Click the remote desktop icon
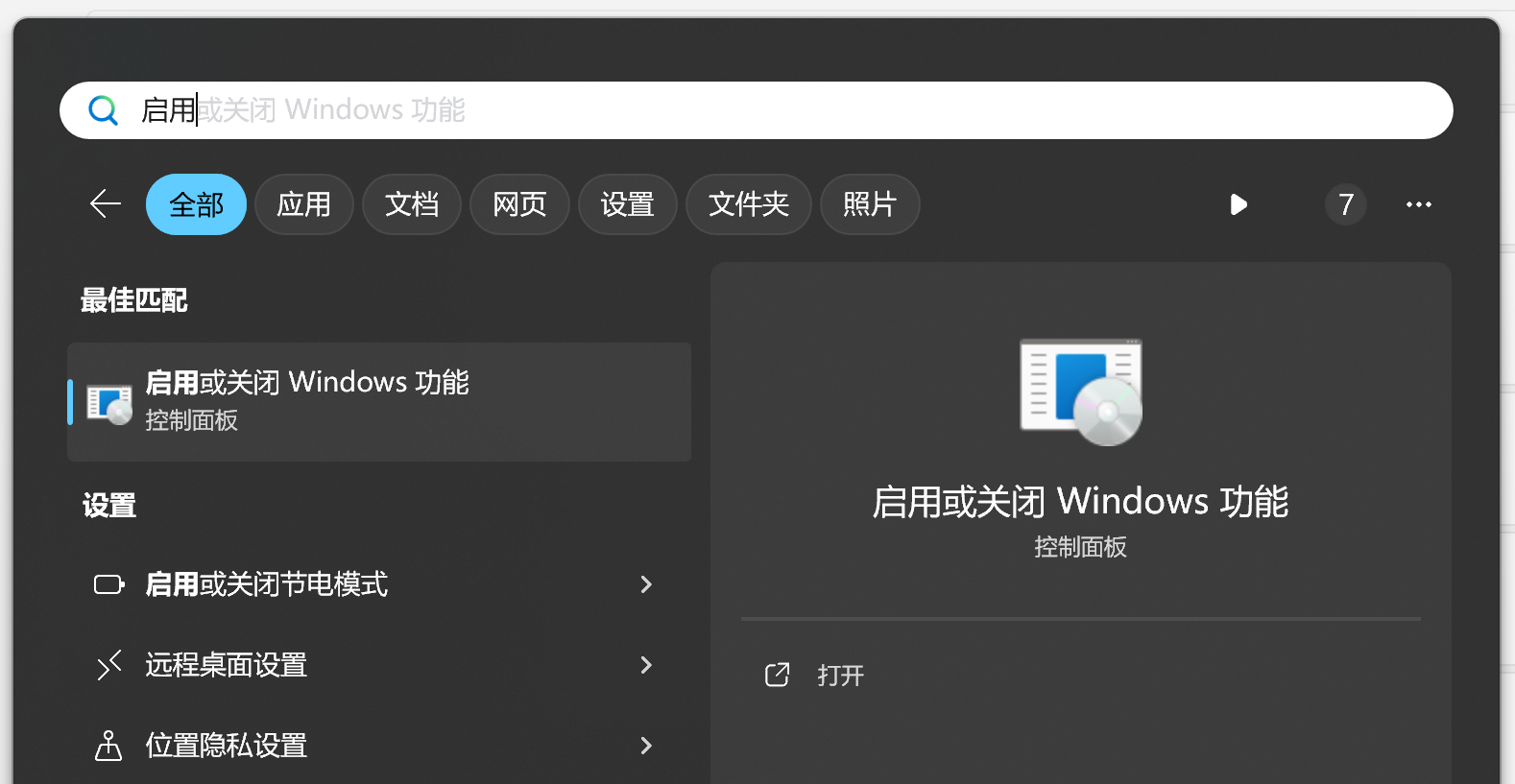Viewport: 1515px width, 784px height. [109, 665]
